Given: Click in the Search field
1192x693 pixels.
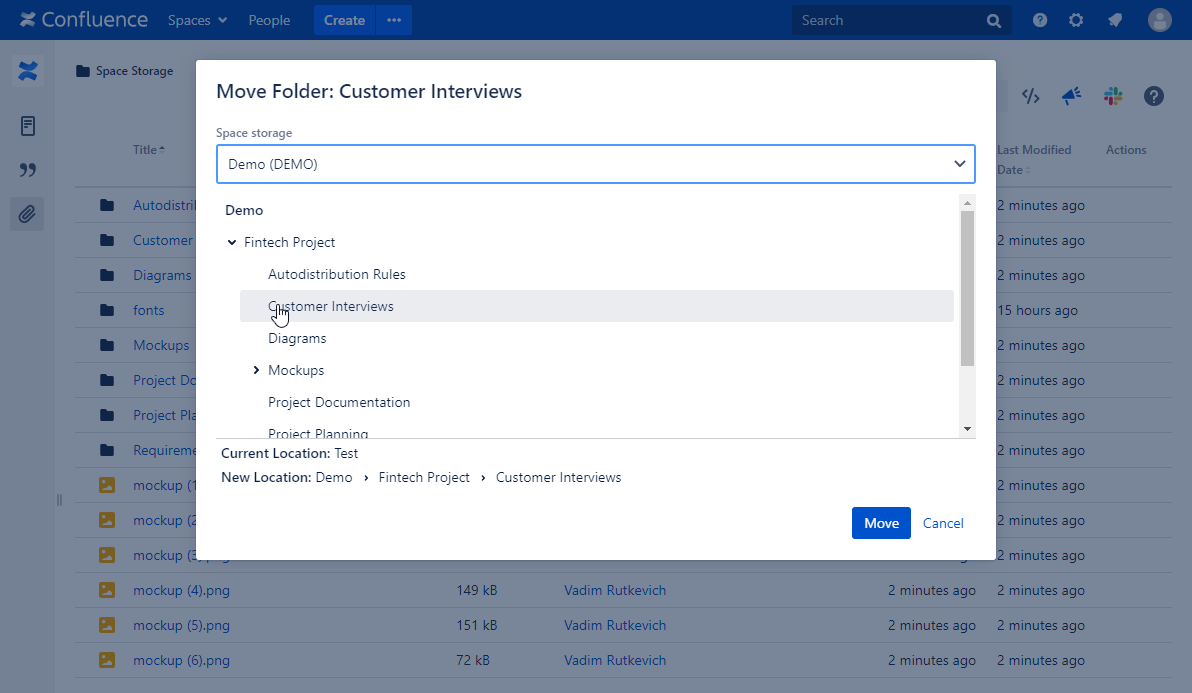Looking at the screenshot, I should click(890, 20).
